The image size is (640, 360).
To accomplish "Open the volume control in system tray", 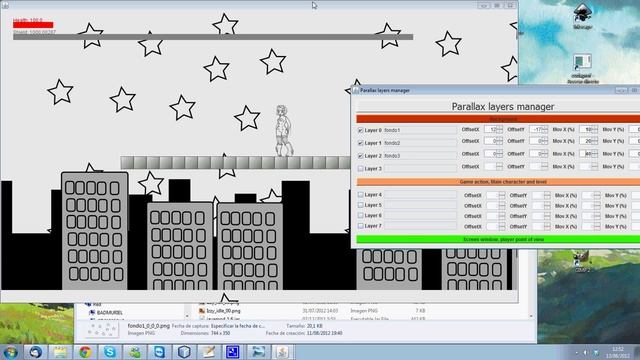I will (586, 352).
